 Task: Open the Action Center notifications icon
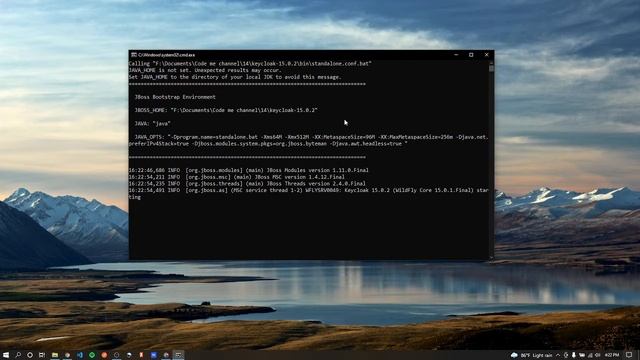[629, 355]
